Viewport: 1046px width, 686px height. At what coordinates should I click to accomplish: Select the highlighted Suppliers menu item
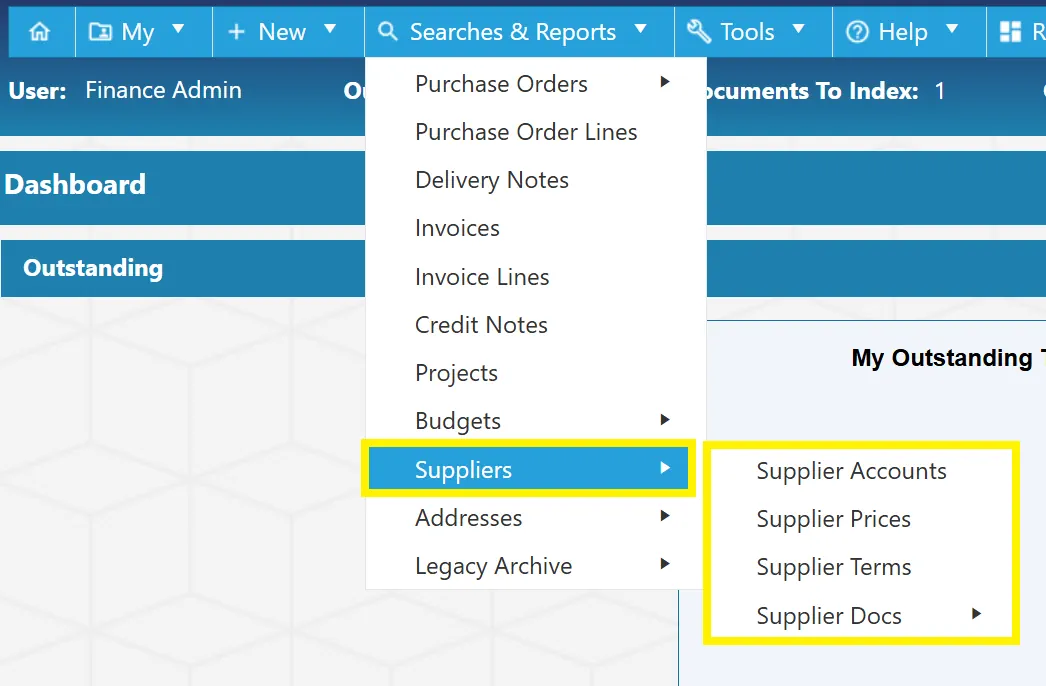[528, 468]
